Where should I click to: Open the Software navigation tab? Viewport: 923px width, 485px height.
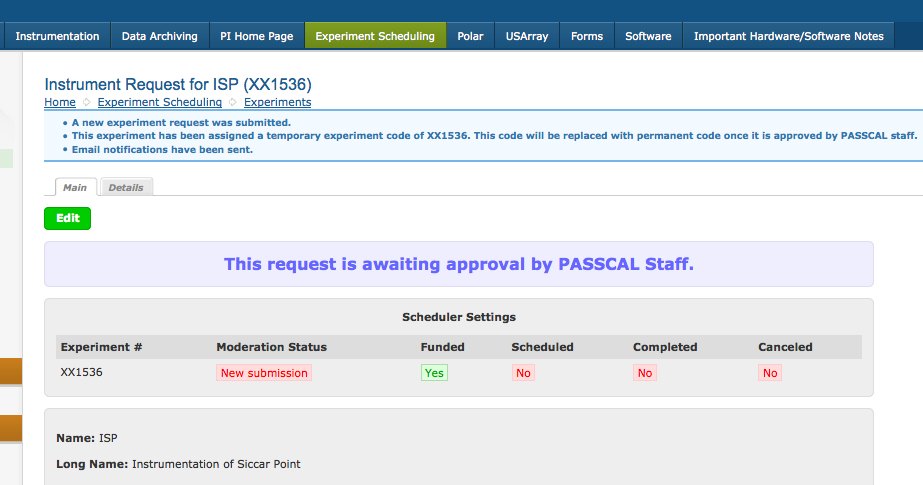click(648, 36)
